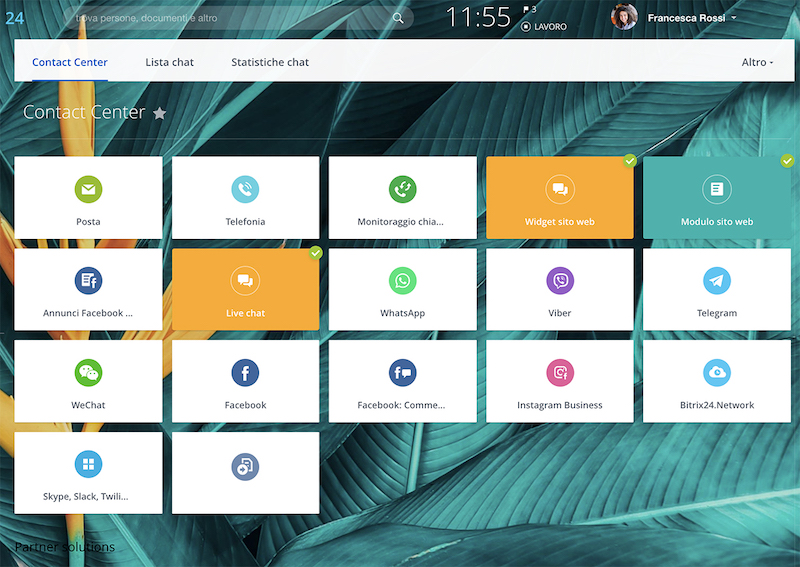Click the green checkmark on Widget sito web

[630, 161]
